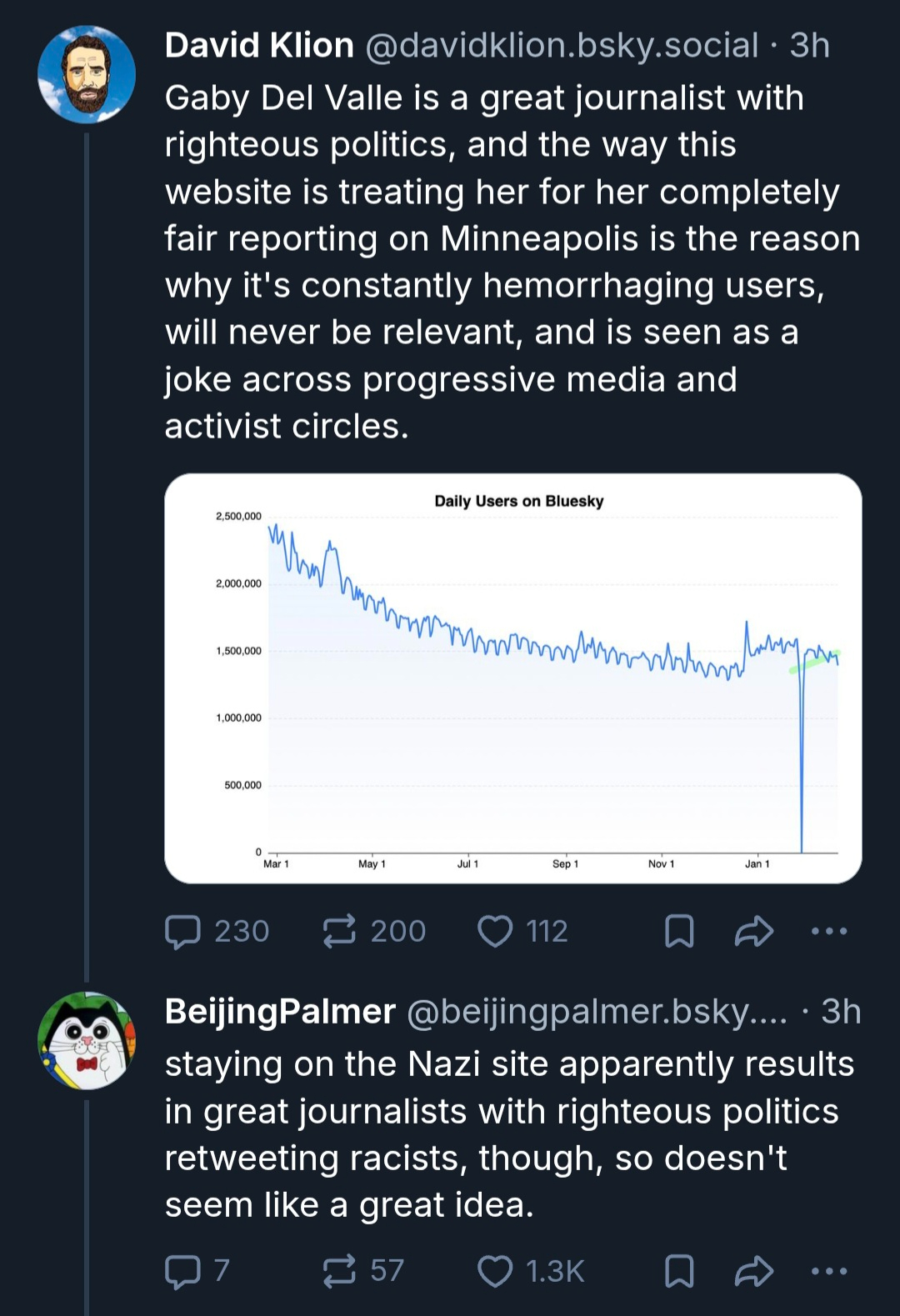Open BeijingPalmer's cat avatar

[x=87, y=1040]
